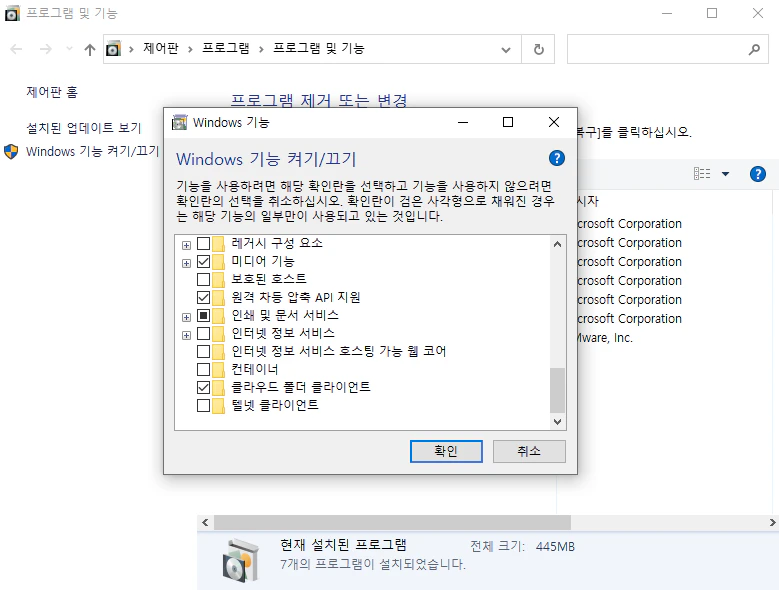Click the back navigation arrow
Screen dimensions: 779x590
tap(16, 49)
